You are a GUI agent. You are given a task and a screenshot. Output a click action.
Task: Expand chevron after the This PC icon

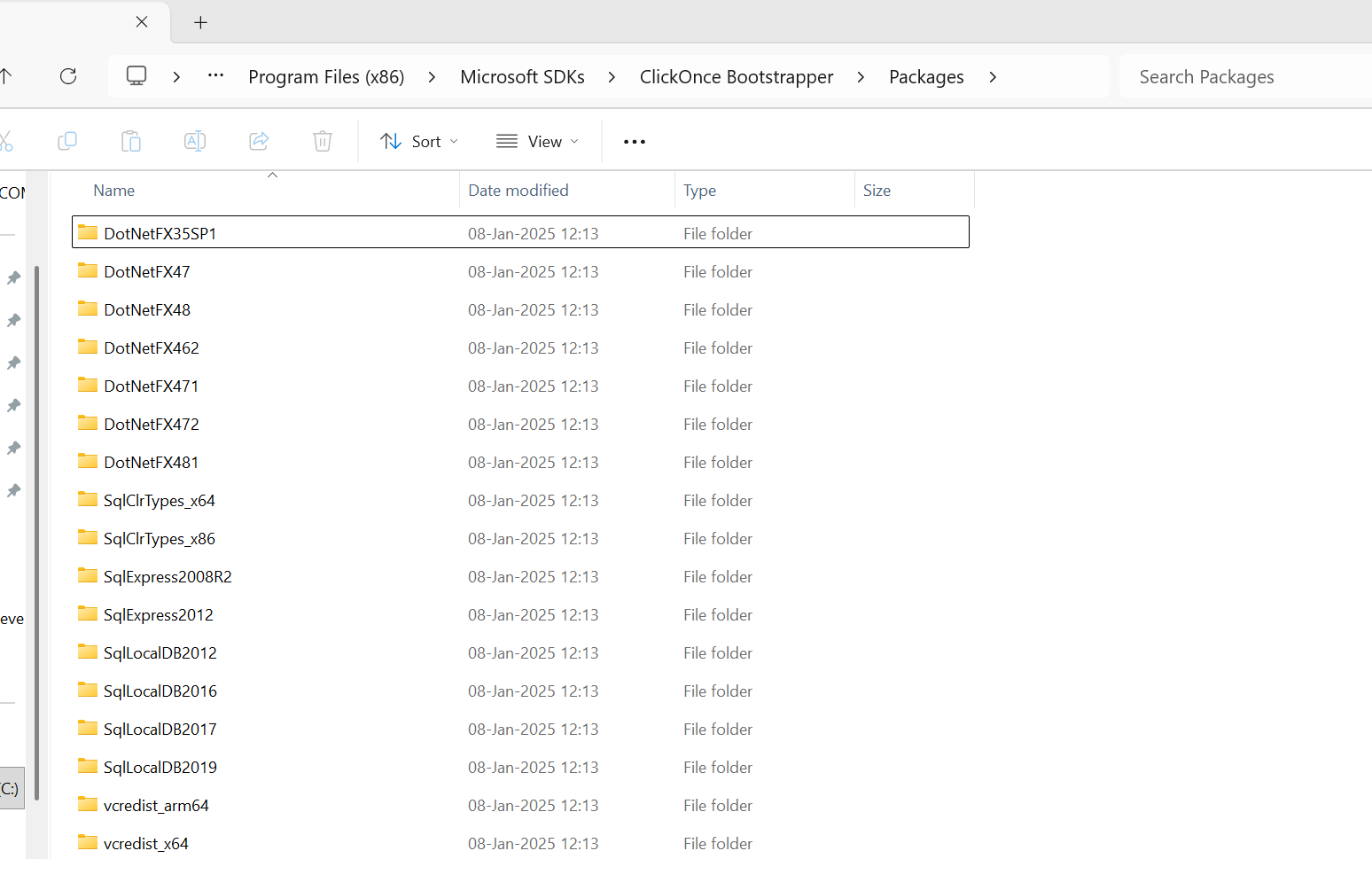(x=176, y=77)
